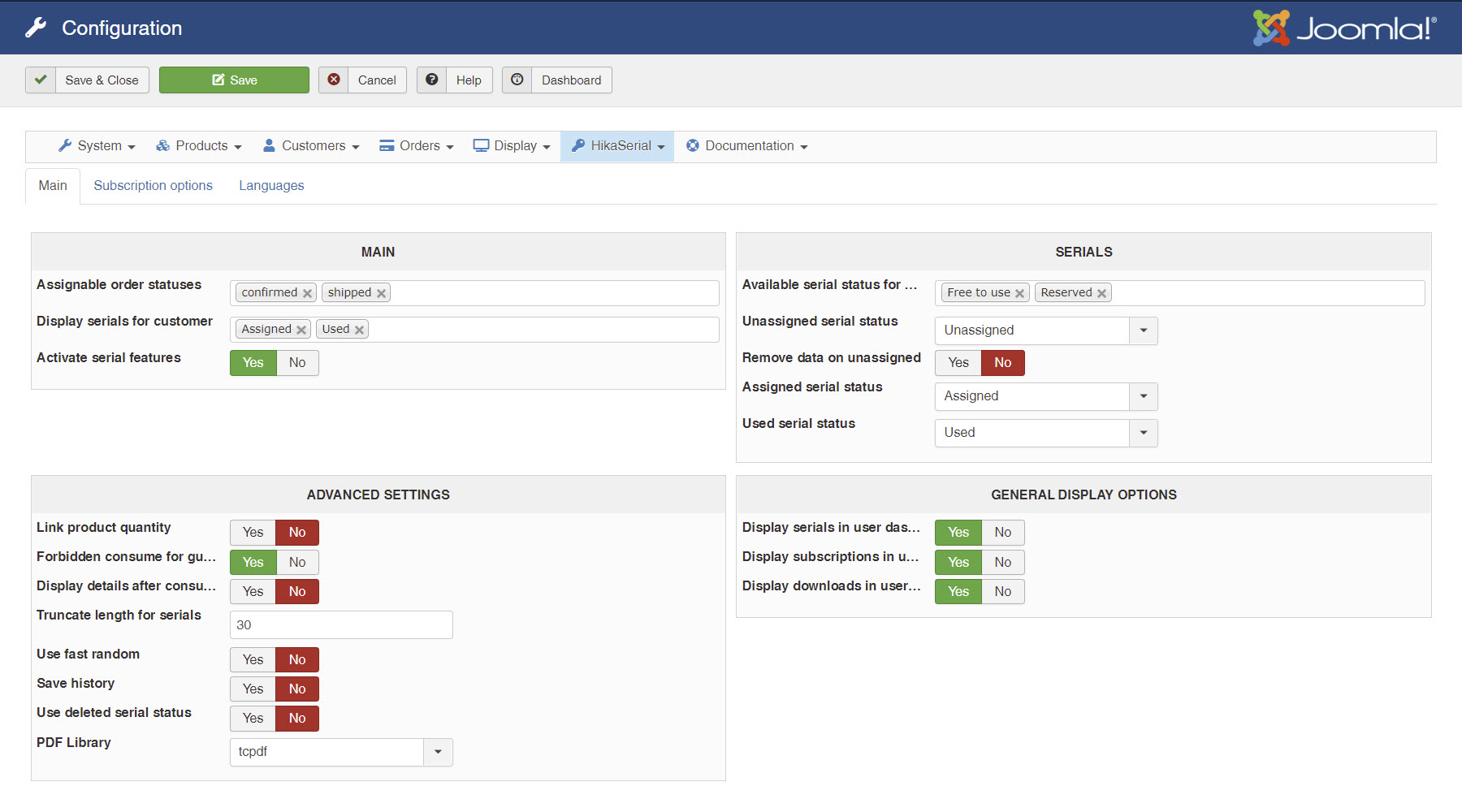Click the green Save button
Image resolution: width=1462 pixels, height=812 pixels.
234,80
